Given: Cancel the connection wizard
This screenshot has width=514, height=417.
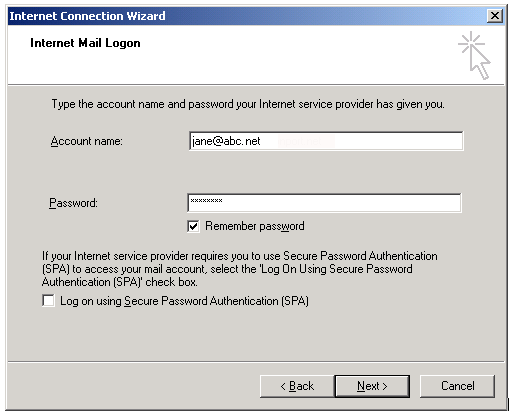Looking at the screenshot, I should 458,386.
